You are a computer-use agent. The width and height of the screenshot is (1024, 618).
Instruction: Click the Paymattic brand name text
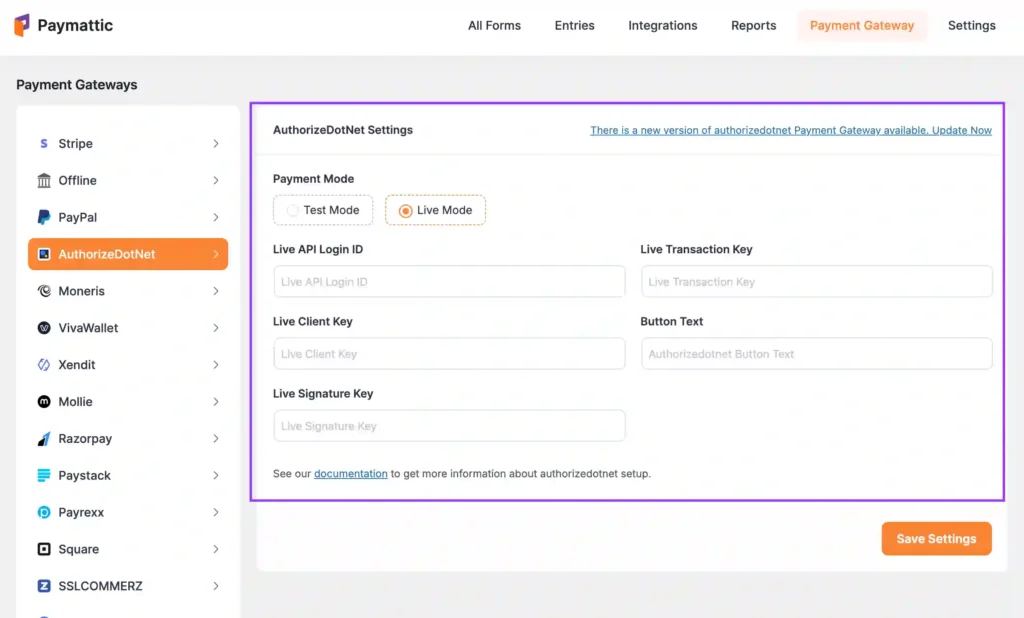click(75, 25)
